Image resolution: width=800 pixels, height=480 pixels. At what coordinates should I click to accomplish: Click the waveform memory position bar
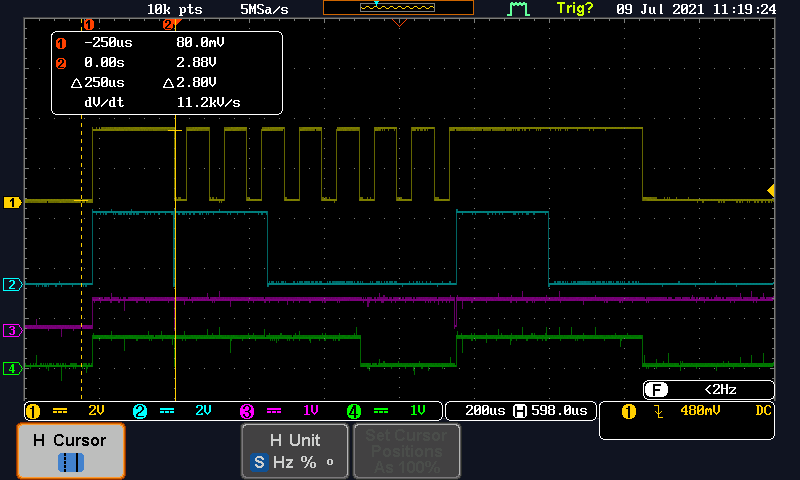click(x=398, y=8)
